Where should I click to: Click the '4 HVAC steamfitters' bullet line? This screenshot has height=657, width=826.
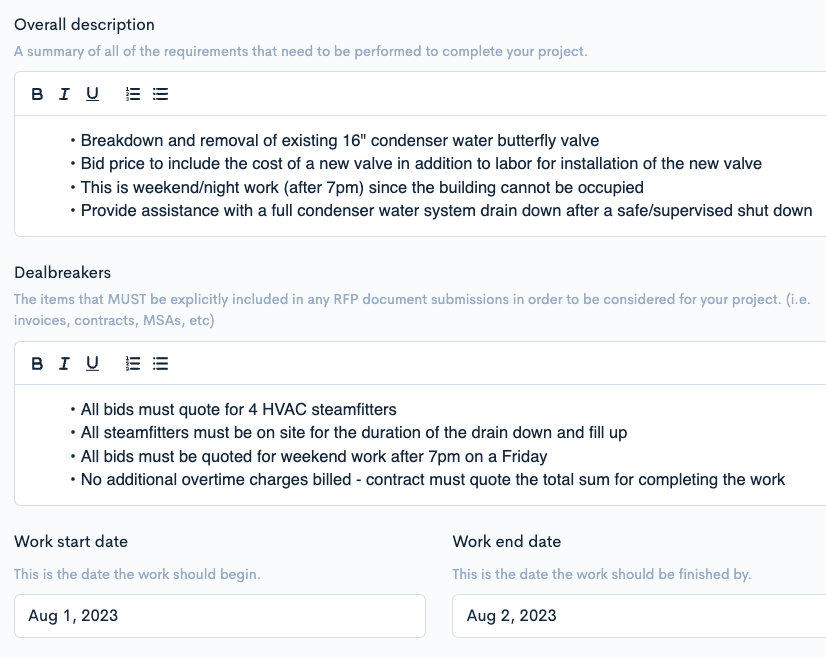pos(239,410)
